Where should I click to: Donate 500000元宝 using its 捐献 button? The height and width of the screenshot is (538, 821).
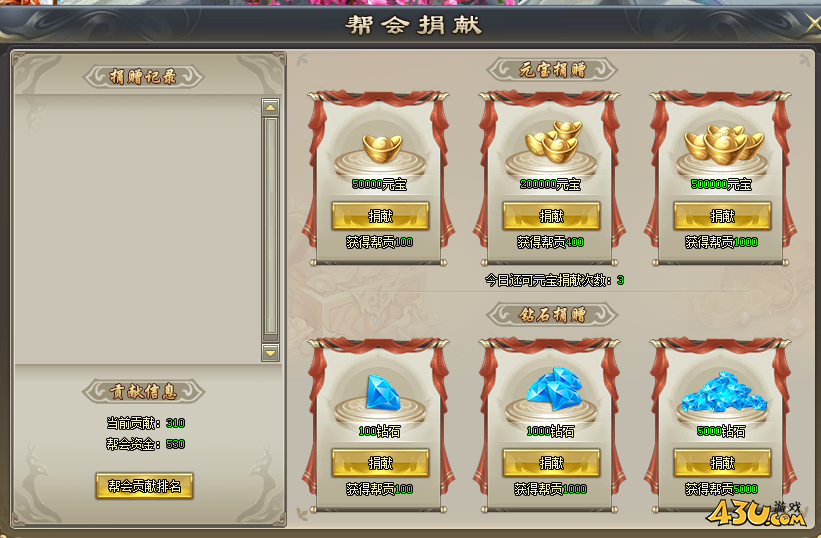723,216
